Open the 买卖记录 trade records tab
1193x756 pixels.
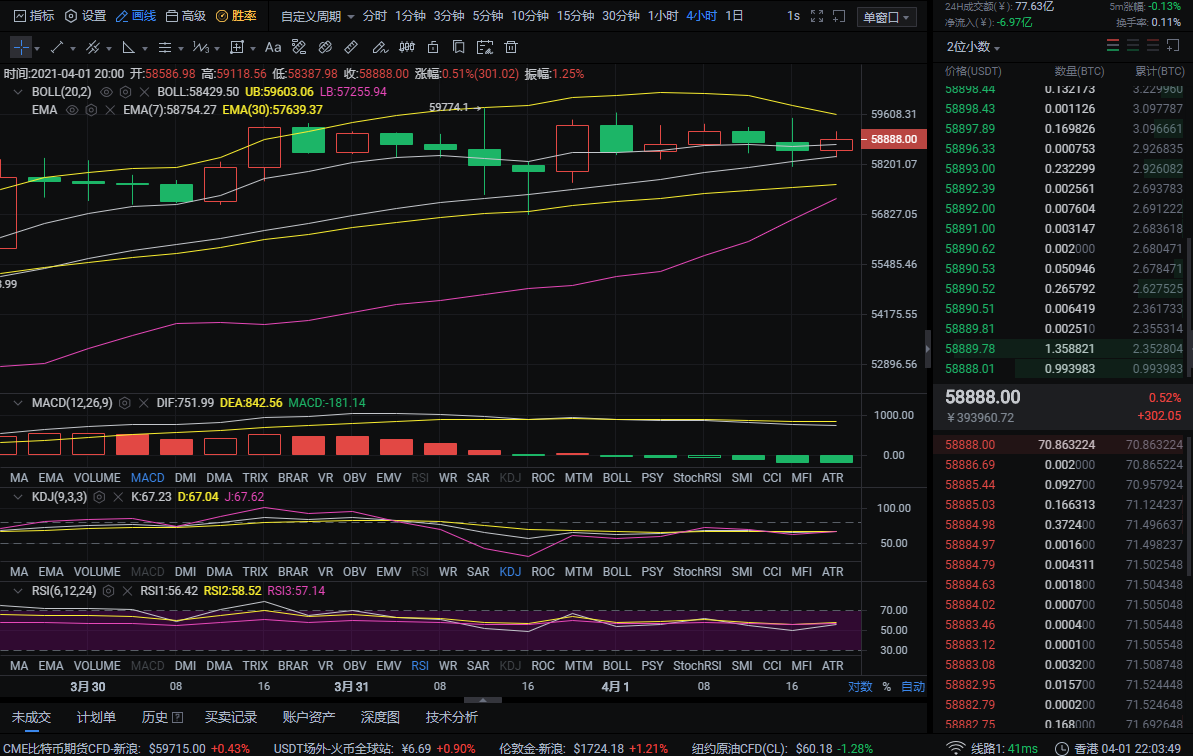[x=231, y=717]
